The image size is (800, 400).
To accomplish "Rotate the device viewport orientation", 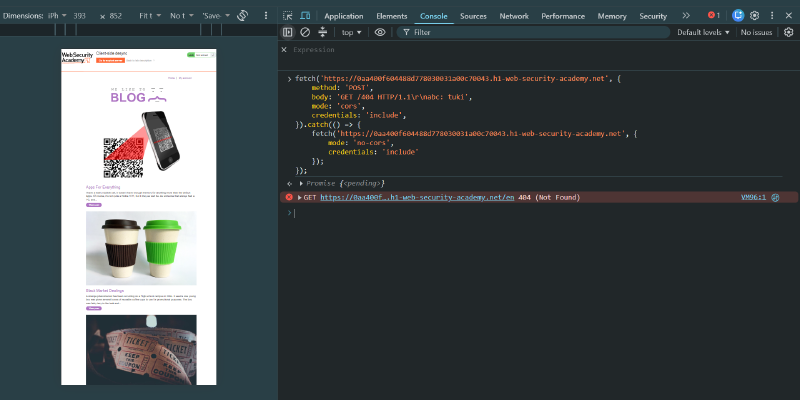I will [x=243, y=16].
